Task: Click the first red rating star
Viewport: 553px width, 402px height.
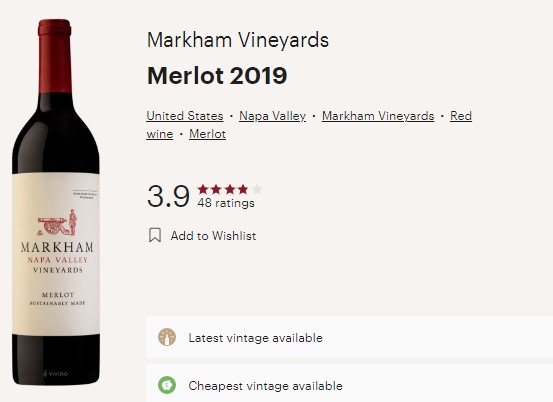Action: (x=203, y=189)
